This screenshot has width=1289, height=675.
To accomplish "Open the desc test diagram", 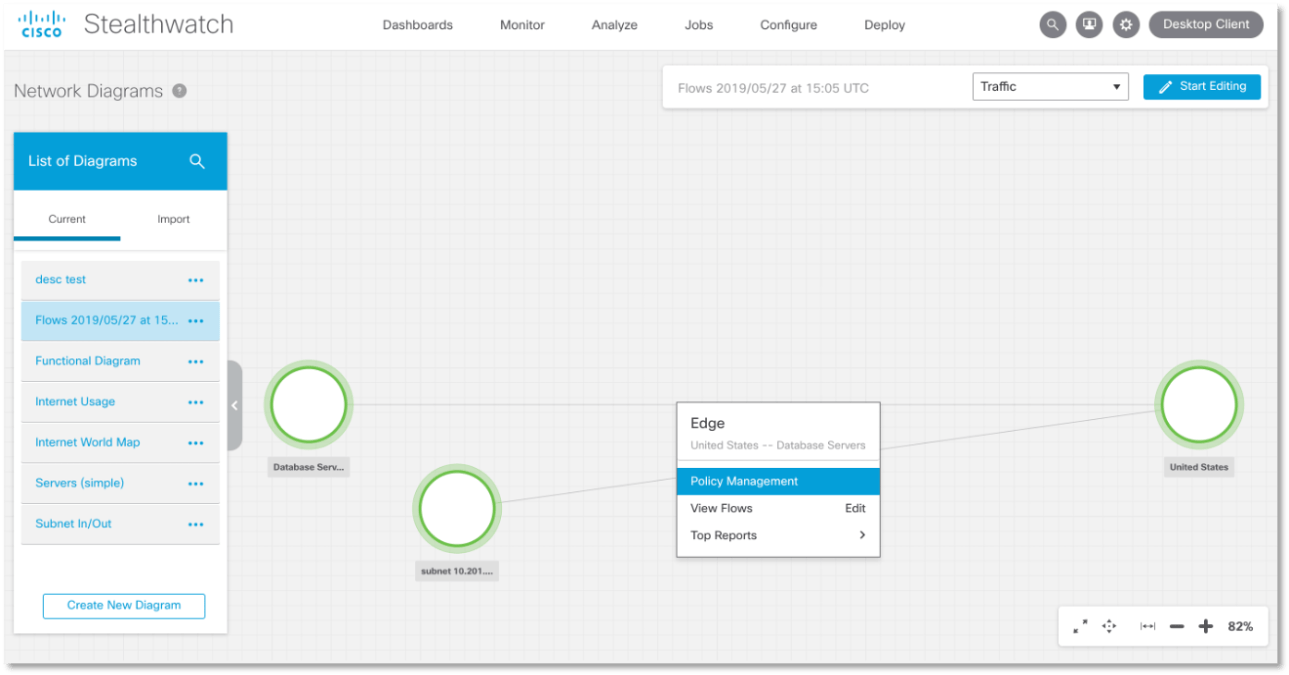I will [61, 280].
